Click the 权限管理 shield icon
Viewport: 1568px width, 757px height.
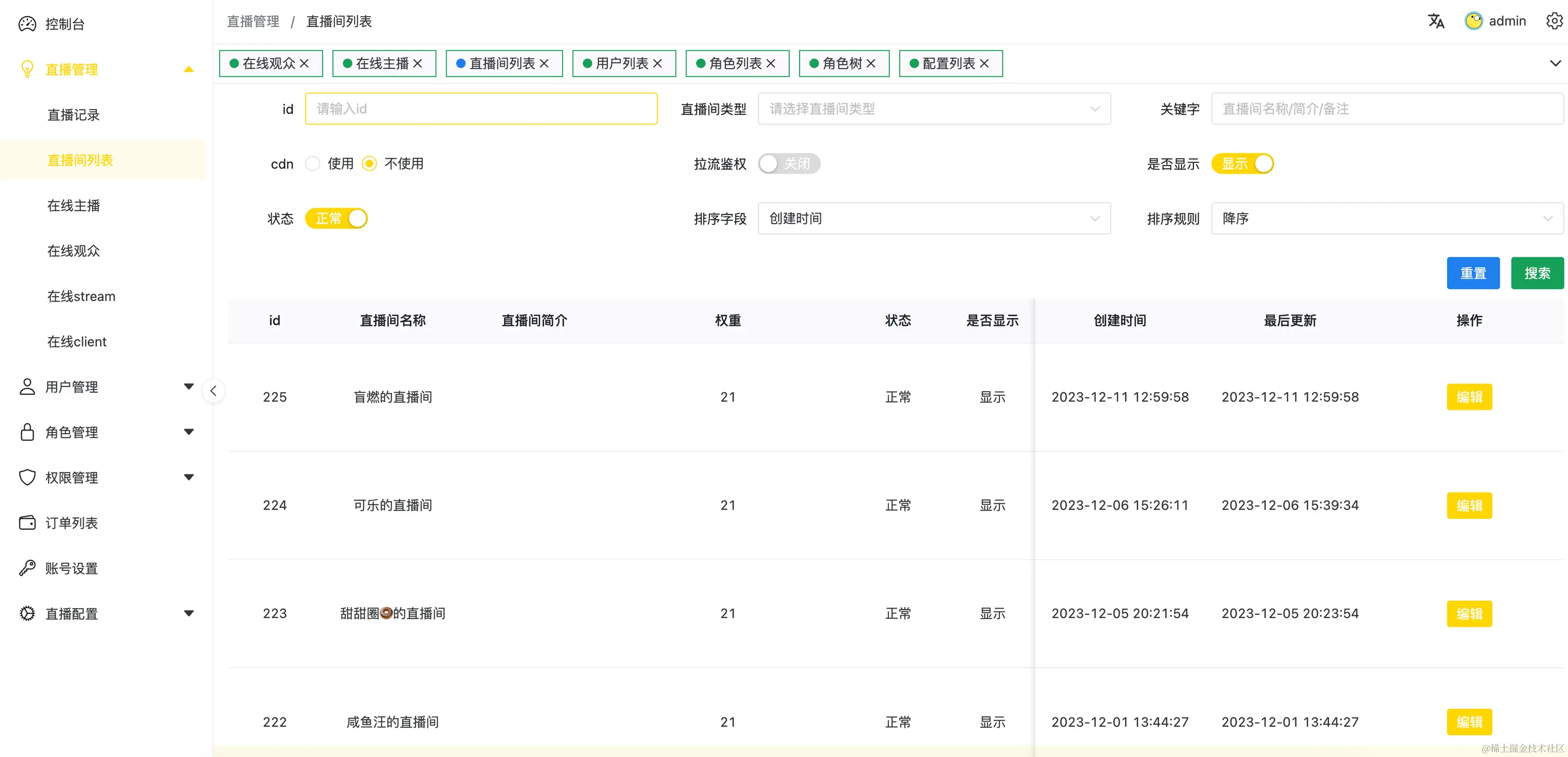tap(27, 477)
